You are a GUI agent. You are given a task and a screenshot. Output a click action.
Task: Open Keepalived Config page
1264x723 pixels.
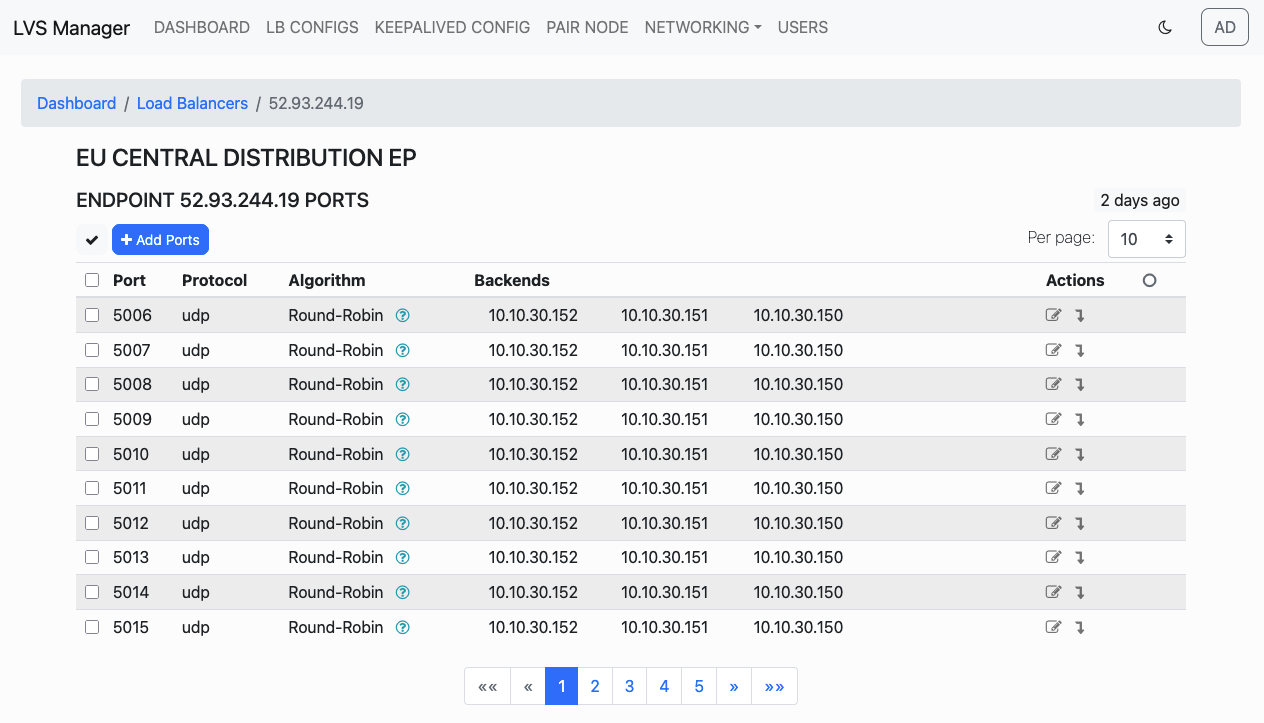[x=452, y=27]
